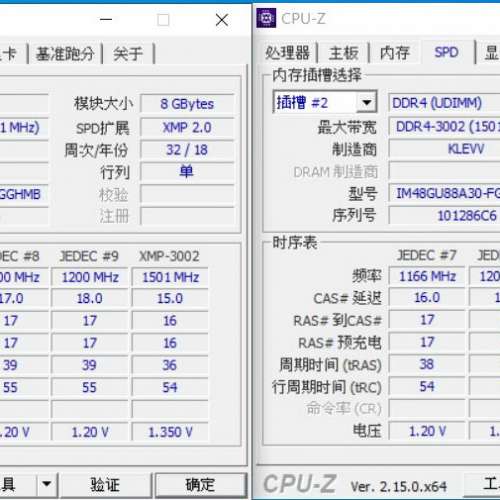The image size is (500, 500).
Task: Click the 1501 MHz XMP-3002 frequency cell
Action: point(170,277)
